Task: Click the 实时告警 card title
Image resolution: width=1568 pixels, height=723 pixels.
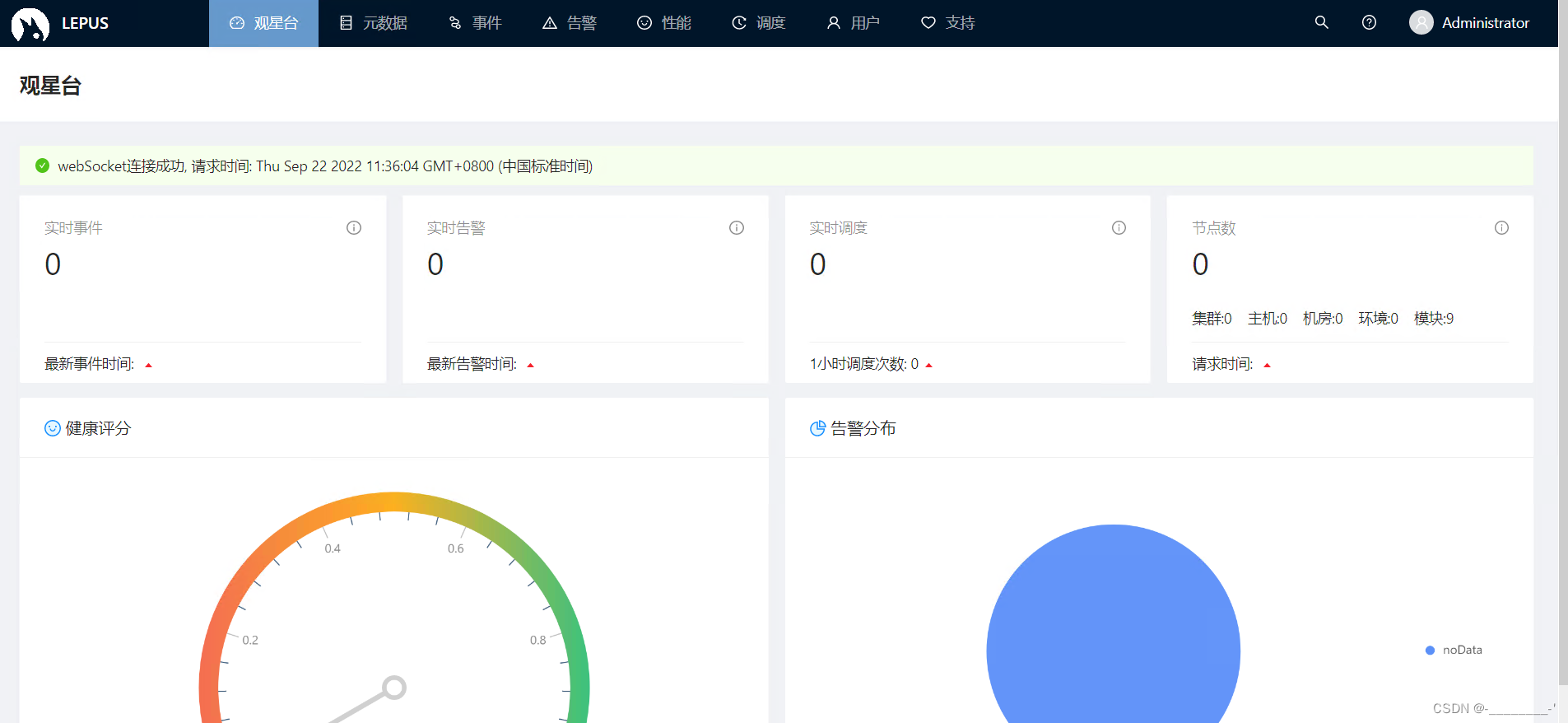Action: tap(456, 228)
